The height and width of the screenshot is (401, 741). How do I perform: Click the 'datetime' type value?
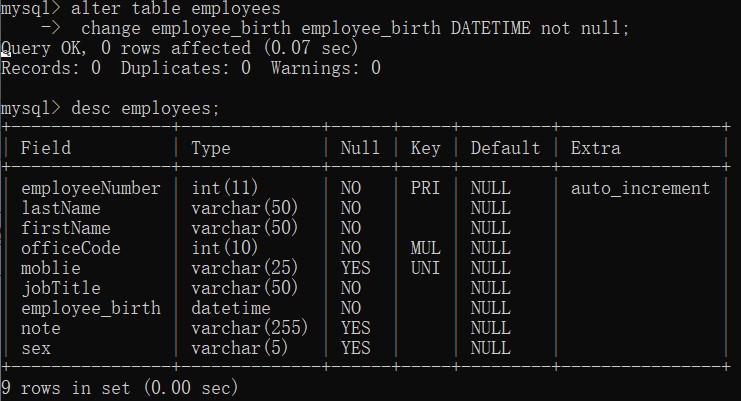[x=231, y=308]
